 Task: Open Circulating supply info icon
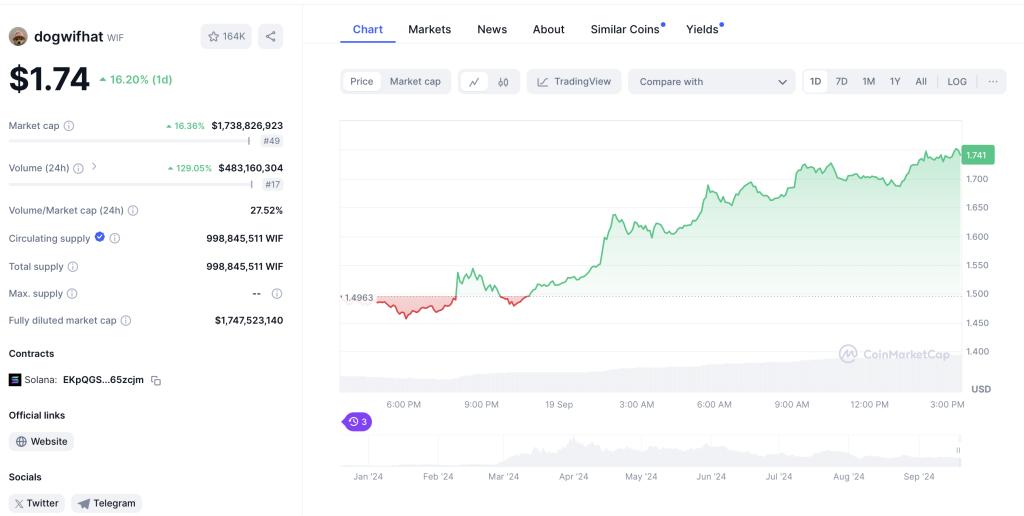coord(115,238)
